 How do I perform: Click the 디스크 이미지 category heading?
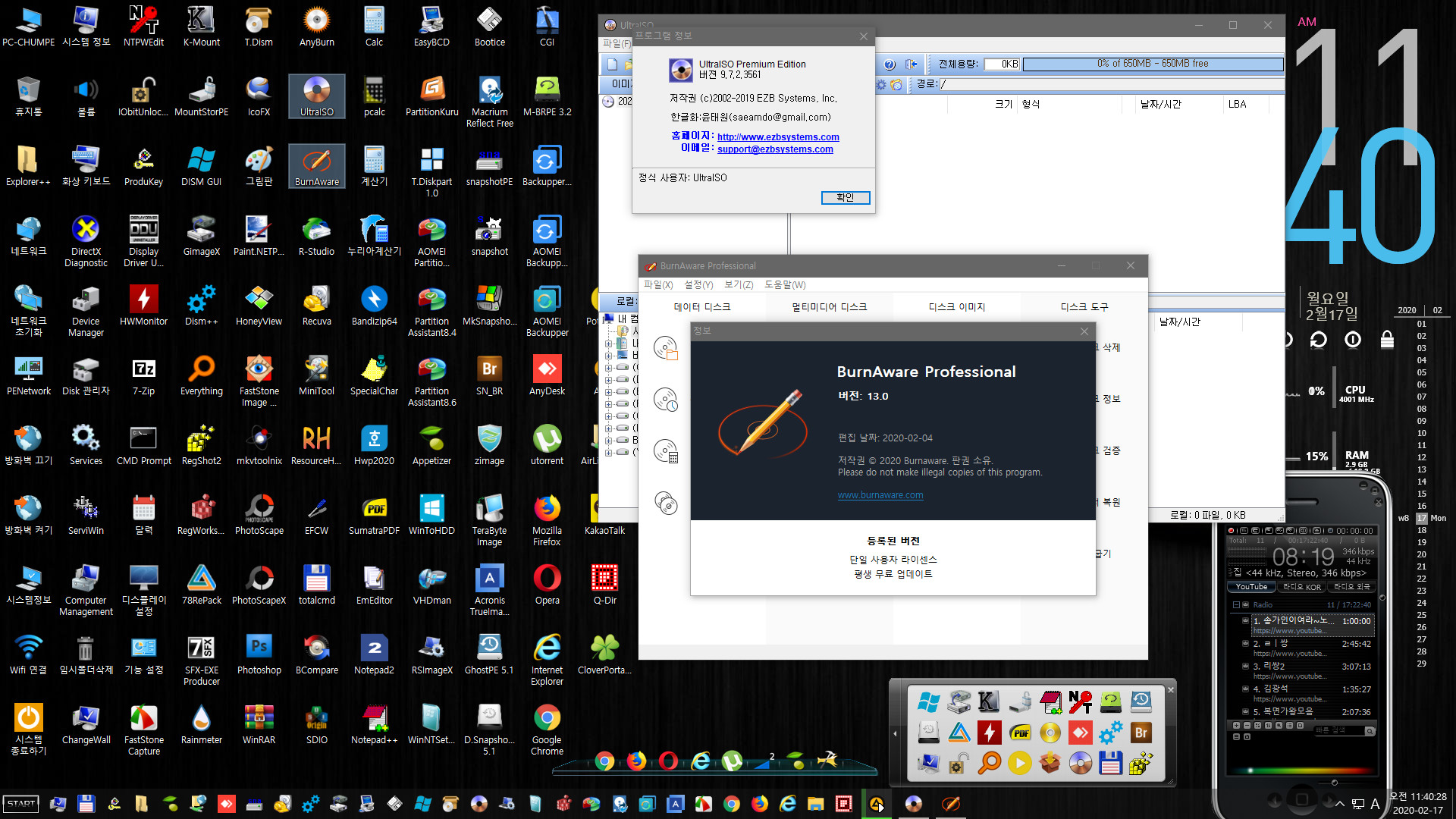957,307
